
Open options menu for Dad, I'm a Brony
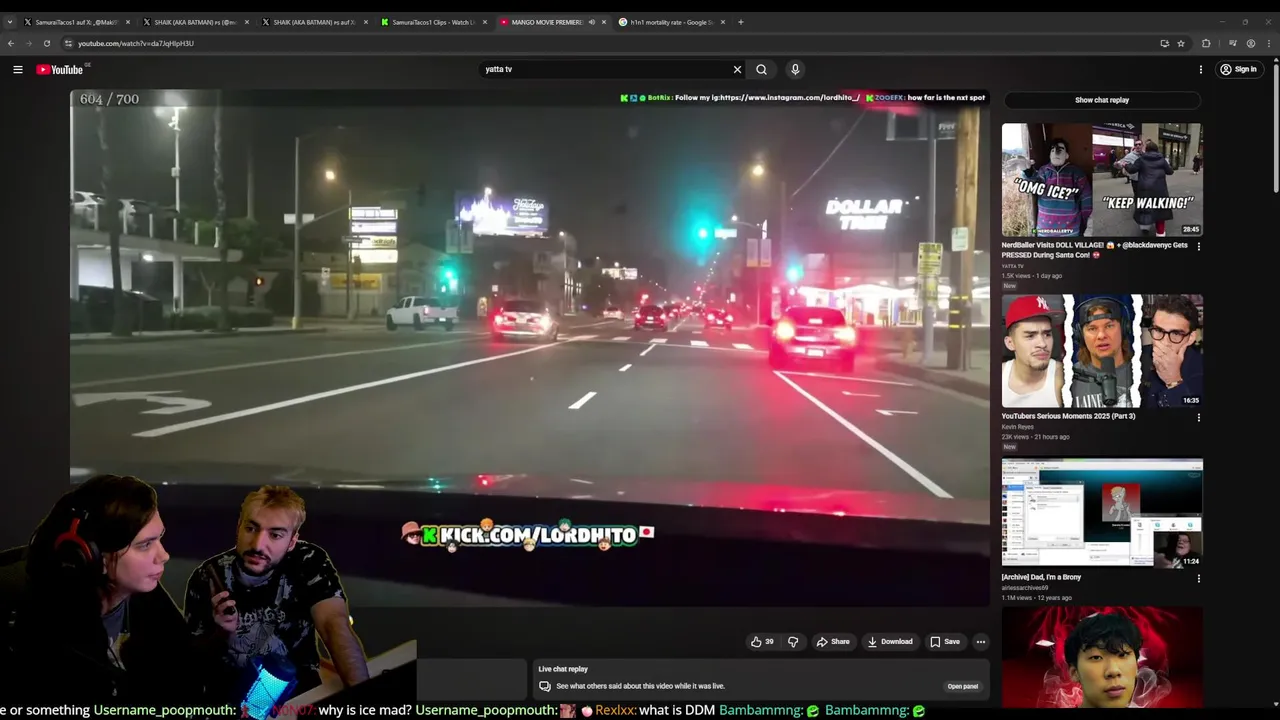pyautogui.click(x=1198, y=578)
